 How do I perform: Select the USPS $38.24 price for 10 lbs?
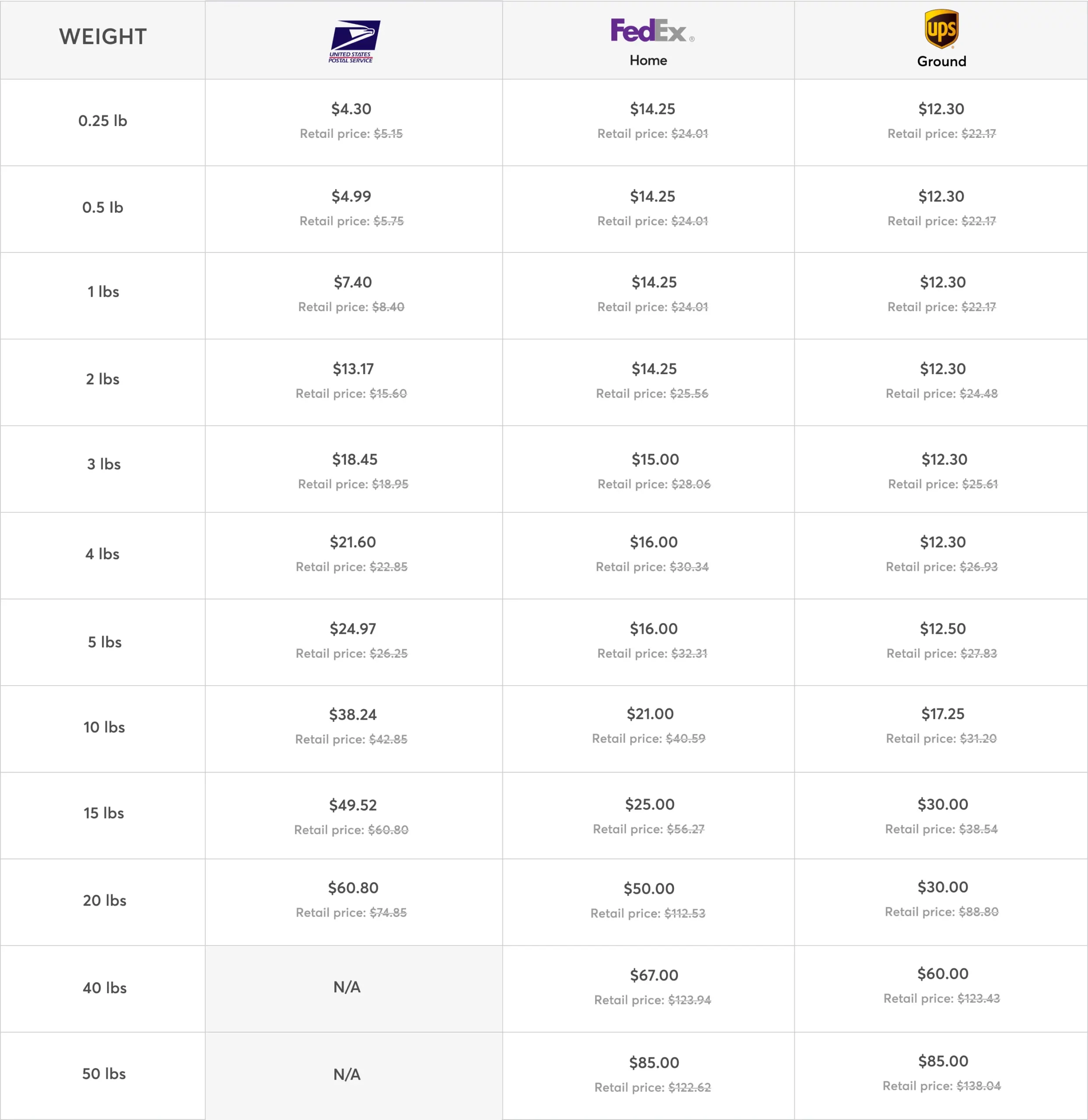click(352, 714)
